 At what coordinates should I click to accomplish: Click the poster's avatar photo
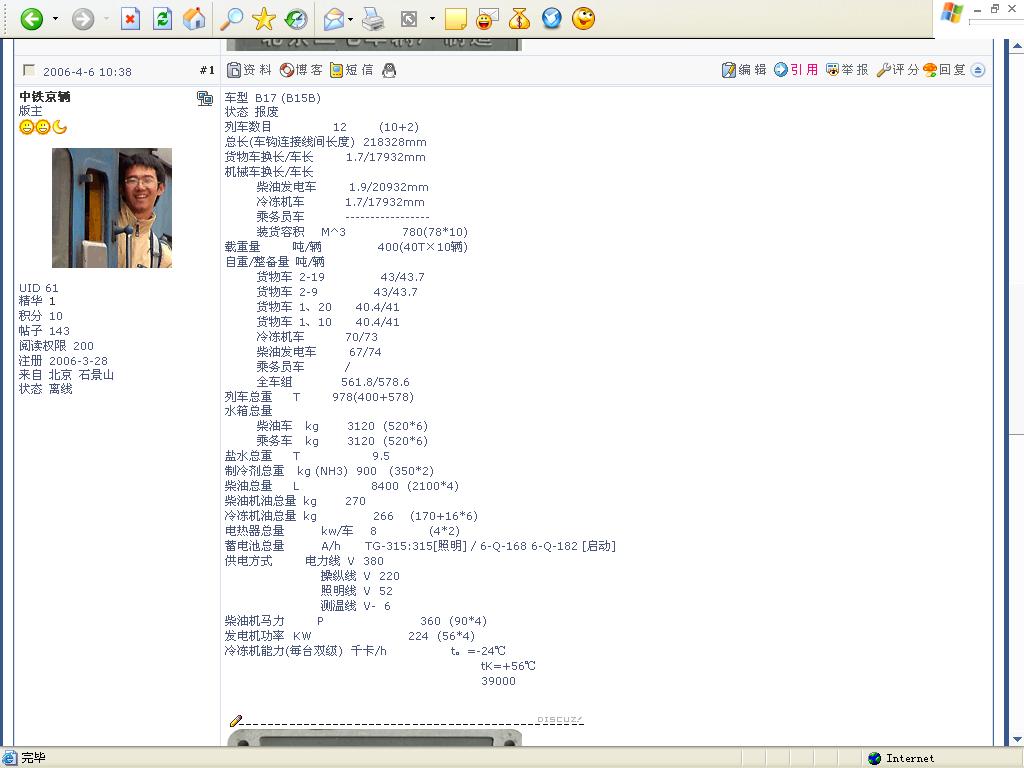tap(112, 208)
